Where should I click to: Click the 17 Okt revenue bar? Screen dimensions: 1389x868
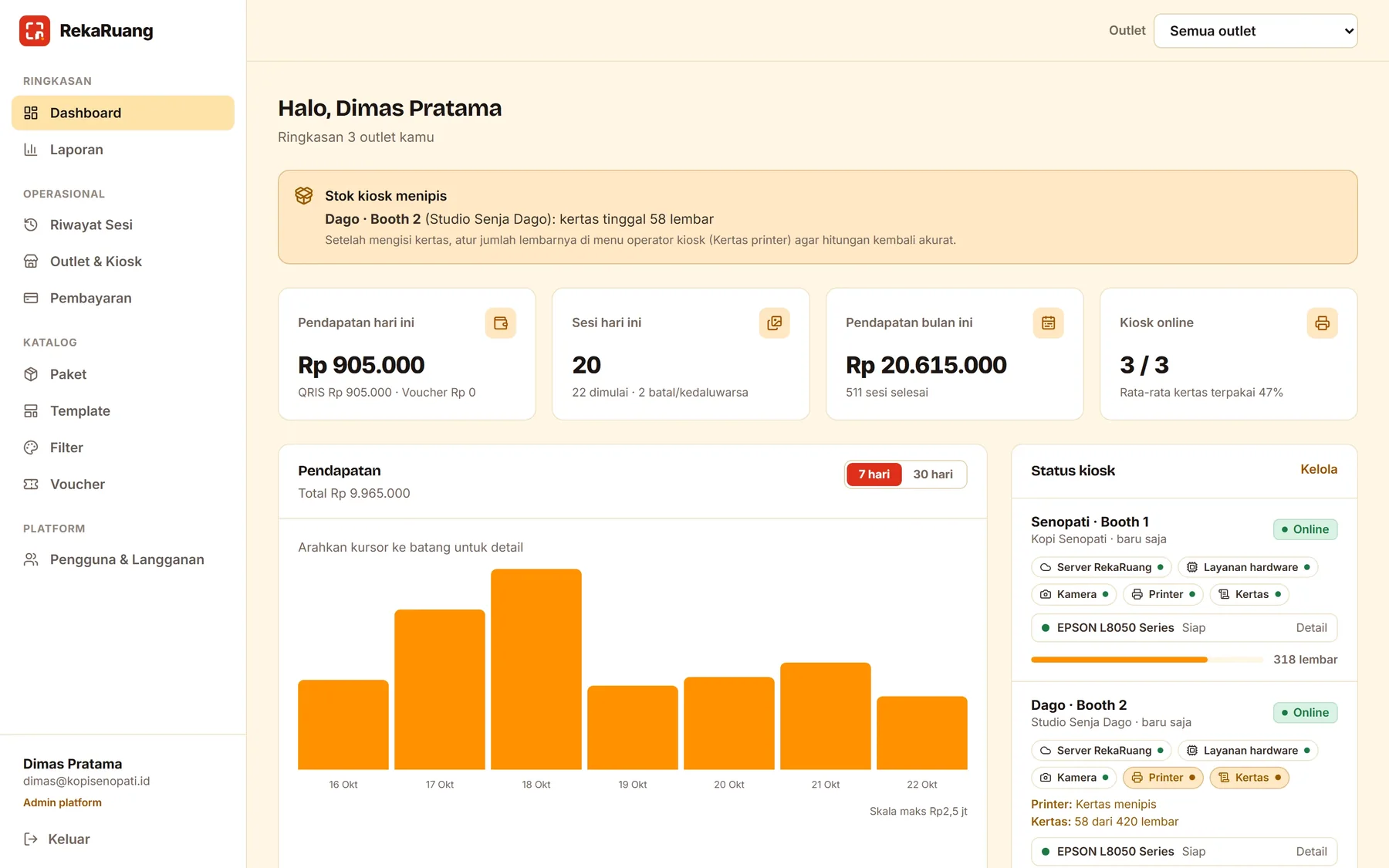440,690
